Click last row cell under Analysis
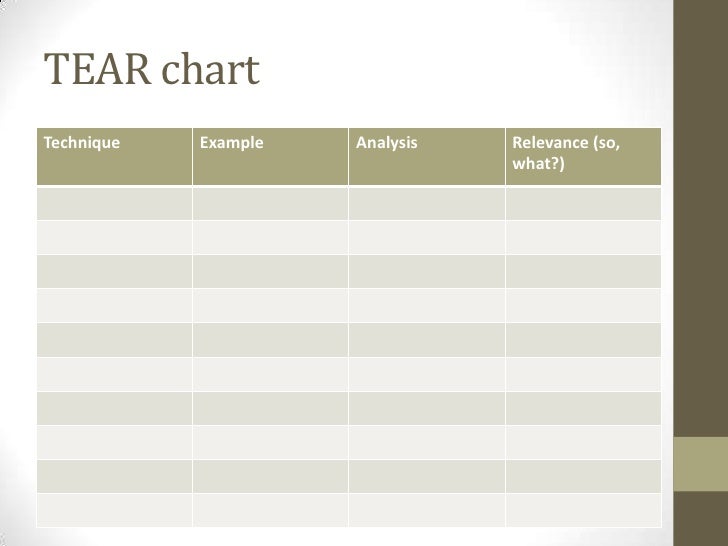 tap(427, 510)
